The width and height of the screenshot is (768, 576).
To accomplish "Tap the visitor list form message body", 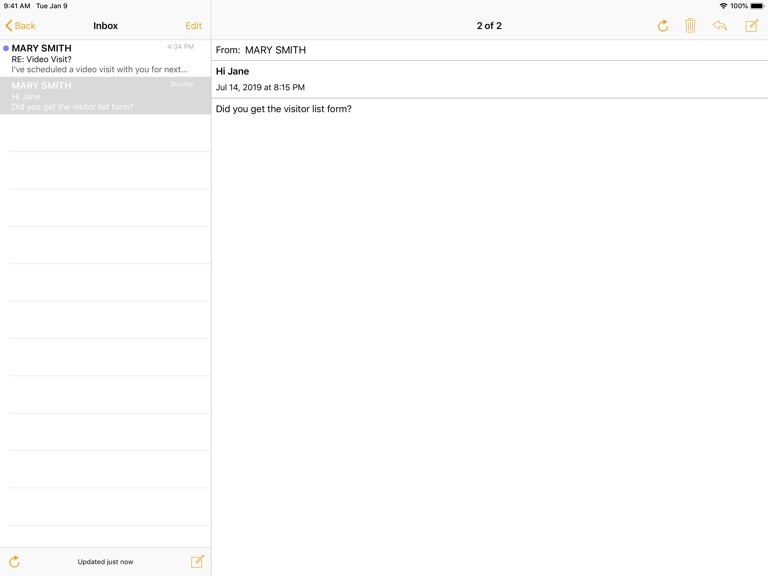I will click(284, 109).
